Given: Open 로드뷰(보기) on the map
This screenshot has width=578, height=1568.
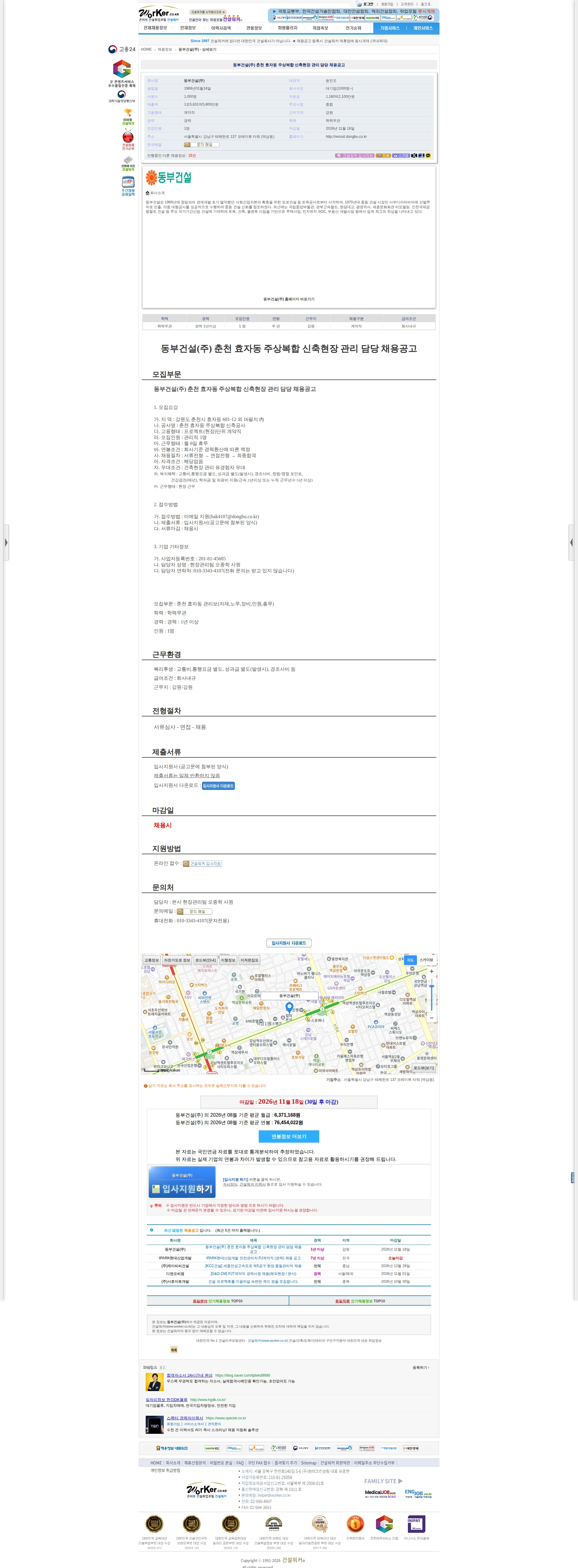Looking at the screenshot, I should [424, 1068].
